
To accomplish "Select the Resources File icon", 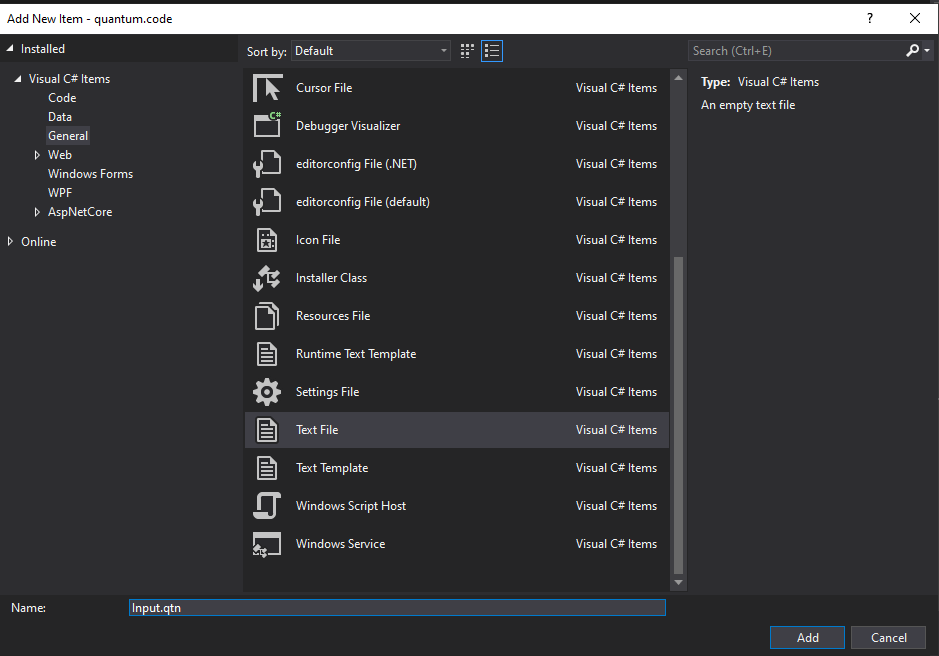I will [267, 316].
